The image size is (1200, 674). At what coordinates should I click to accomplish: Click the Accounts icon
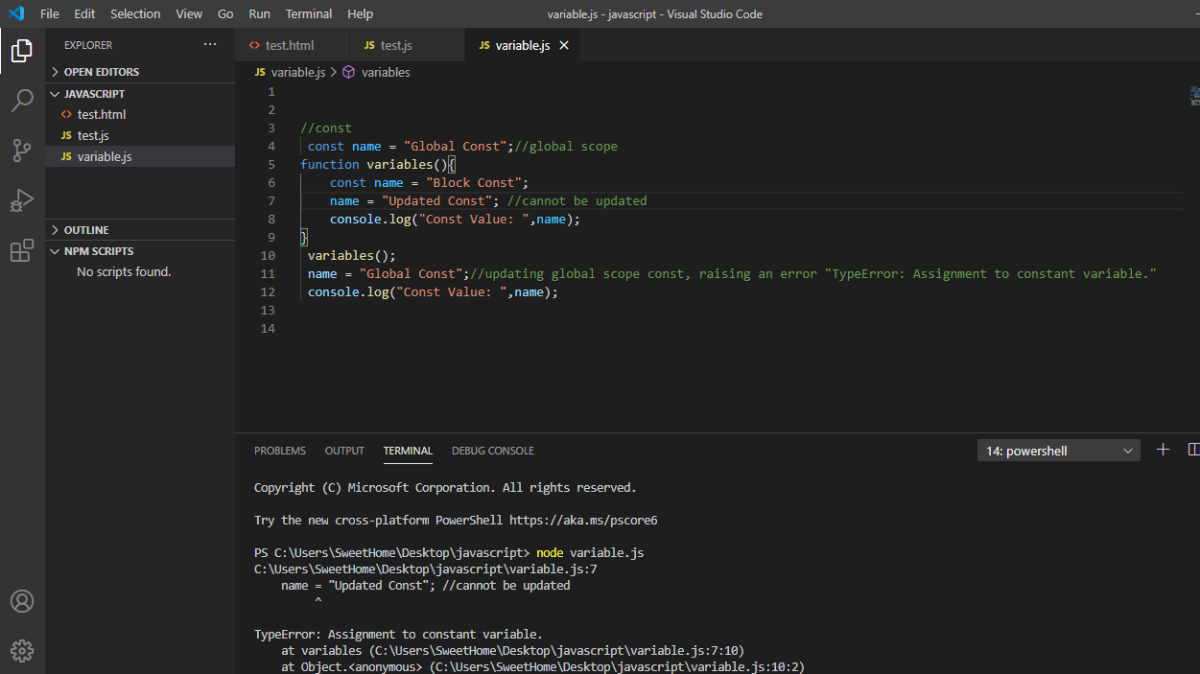(x=22, y=601)
